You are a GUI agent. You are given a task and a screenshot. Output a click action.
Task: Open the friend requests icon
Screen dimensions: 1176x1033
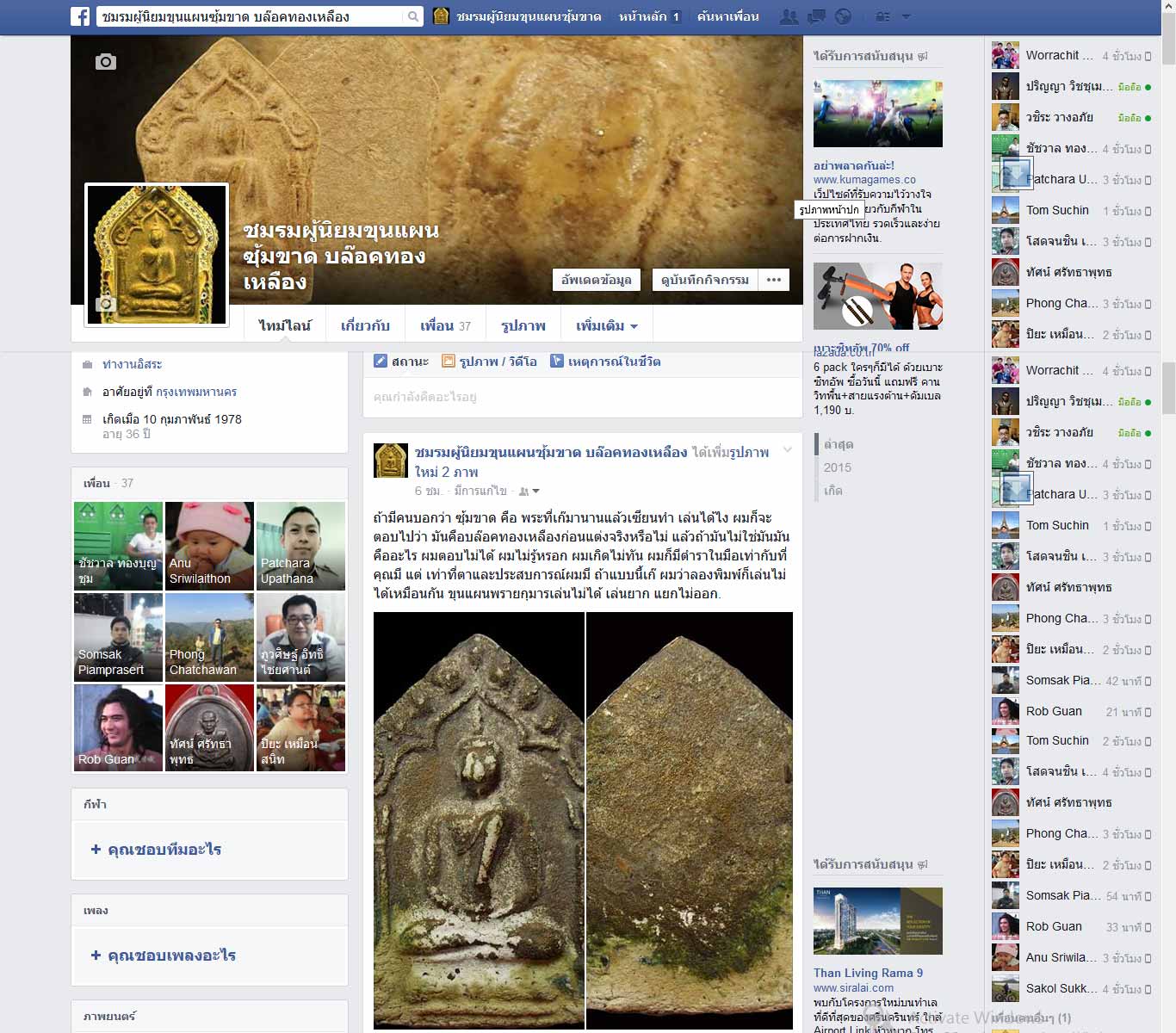[788, 16]
